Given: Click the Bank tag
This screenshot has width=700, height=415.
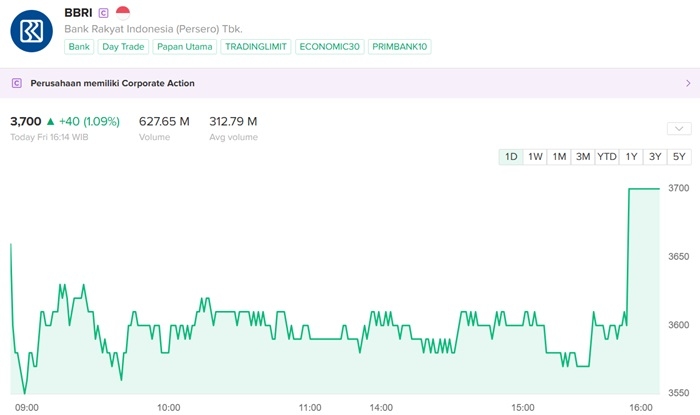Looking at the screenshot, I should (x=79, y=47).
